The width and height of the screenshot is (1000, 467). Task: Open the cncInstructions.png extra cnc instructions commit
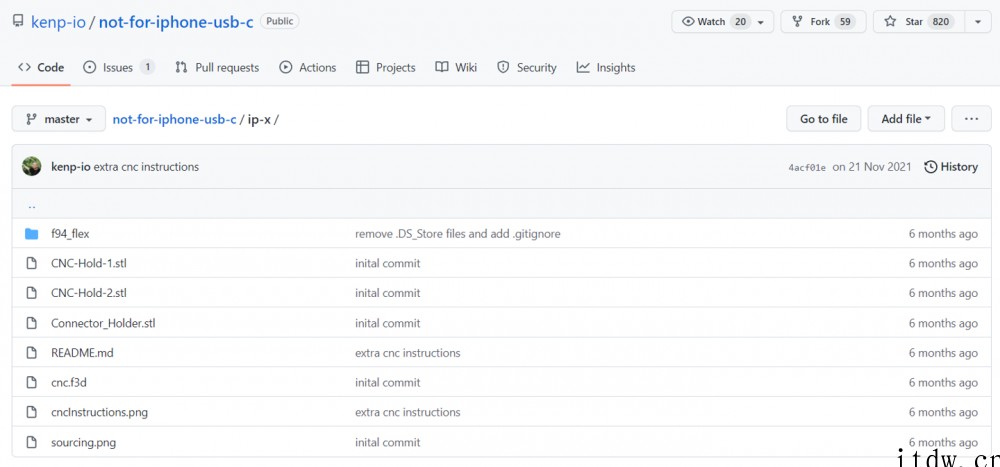(x=408, y=413)
